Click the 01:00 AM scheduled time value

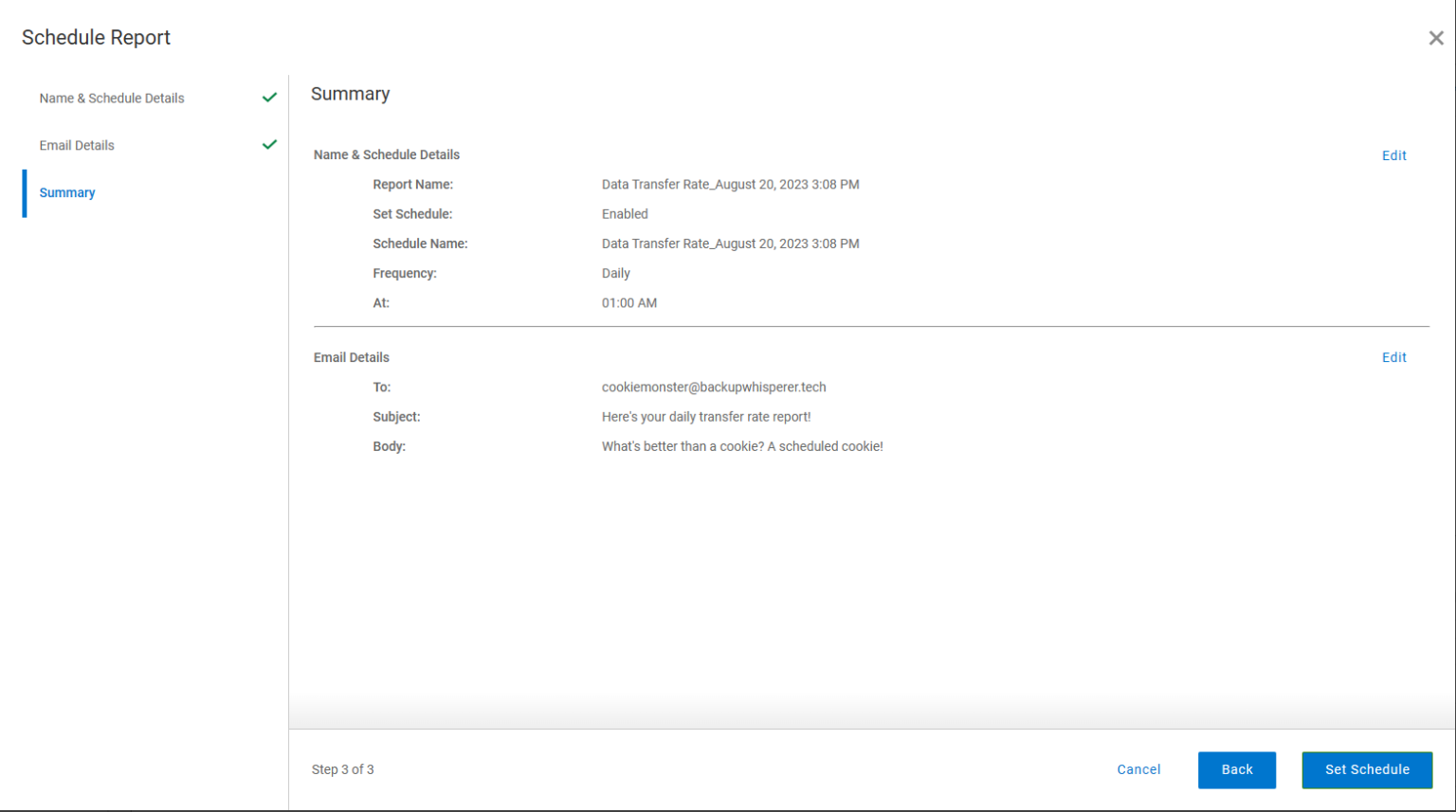tap(629, 302)
